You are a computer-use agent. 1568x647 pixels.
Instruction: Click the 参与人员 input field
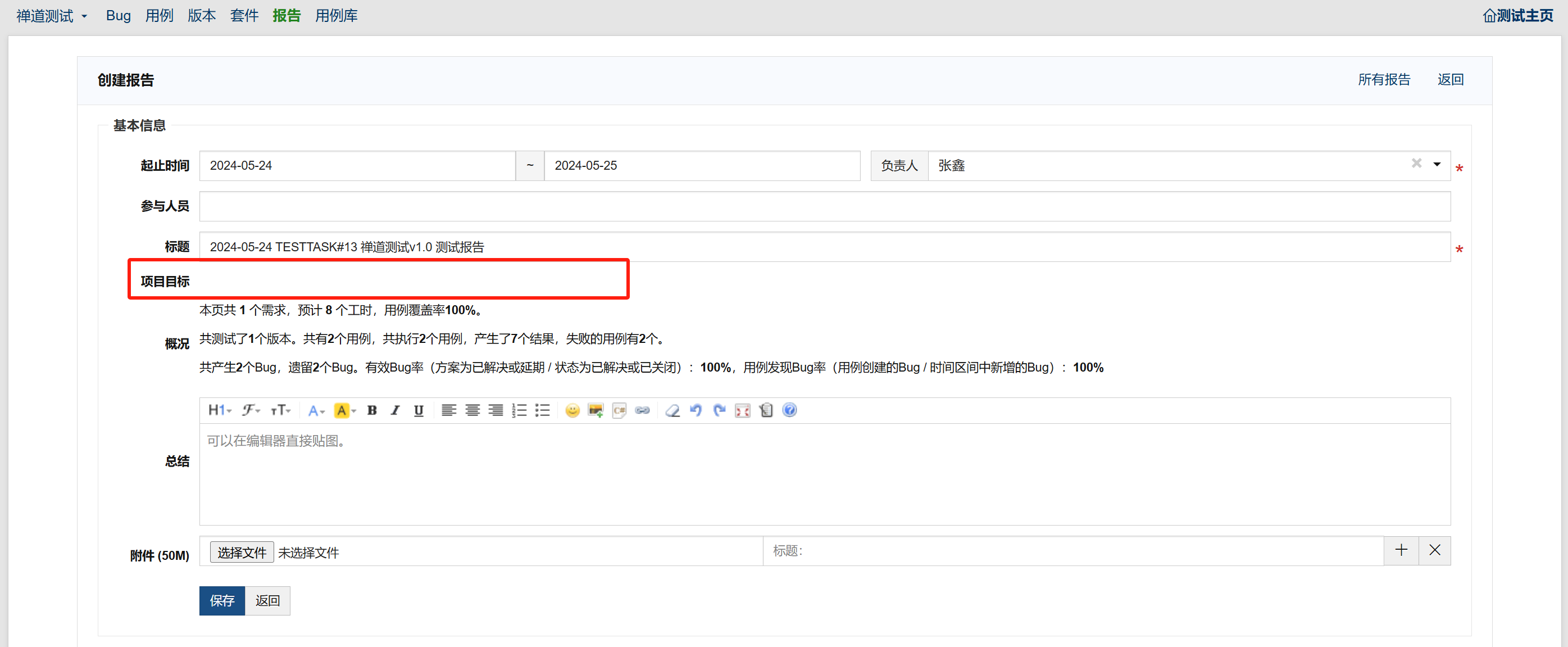tap(824, 206)
